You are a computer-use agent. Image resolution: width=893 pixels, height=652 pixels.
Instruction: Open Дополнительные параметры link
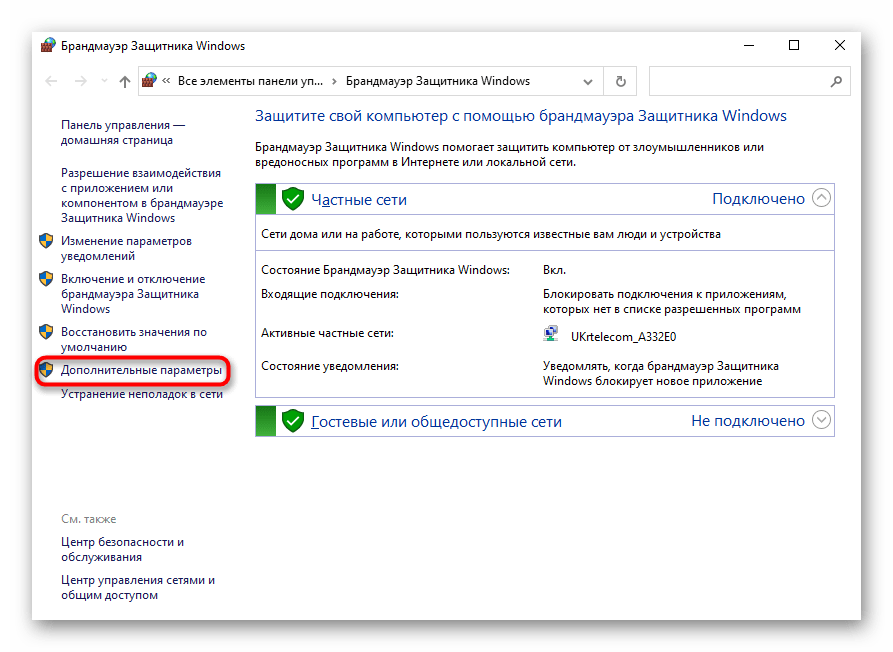[x=141, y=371]
